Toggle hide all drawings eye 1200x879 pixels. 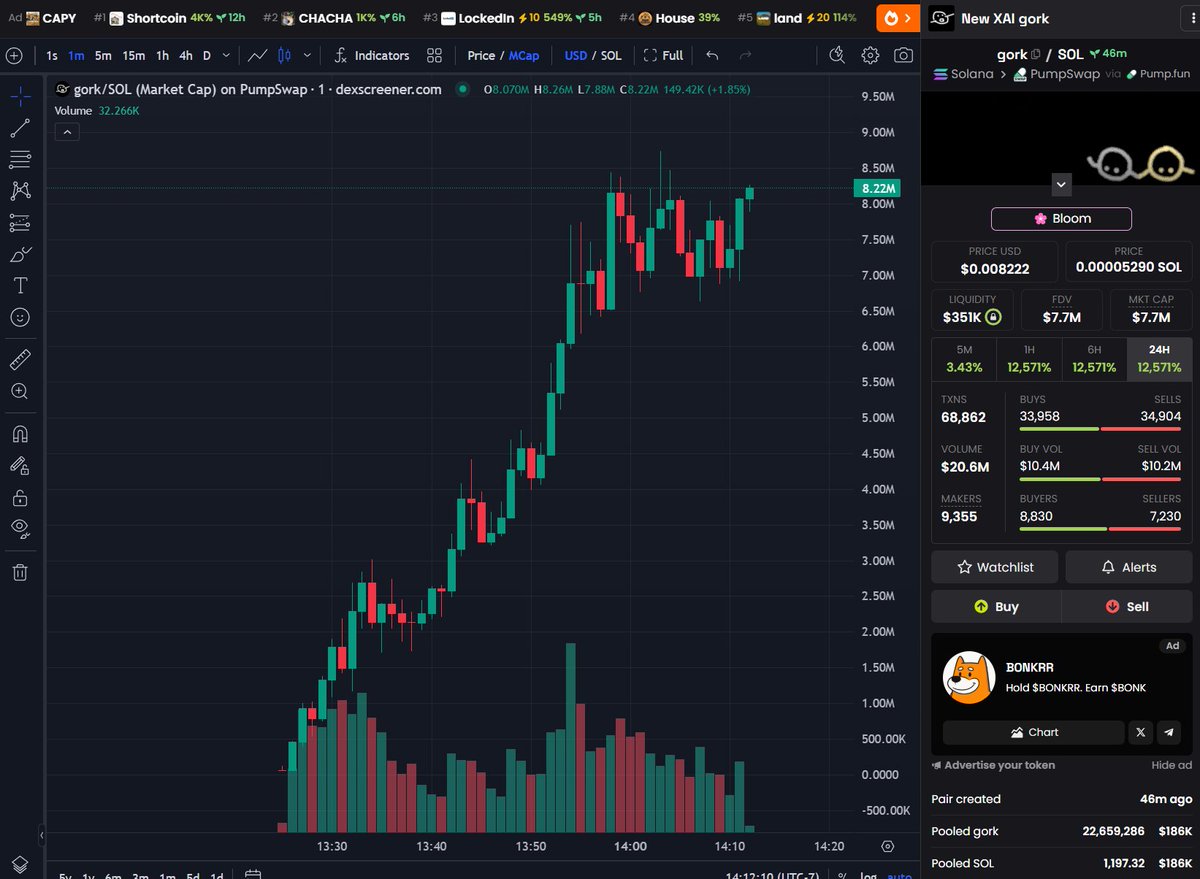tap(20, 528)
